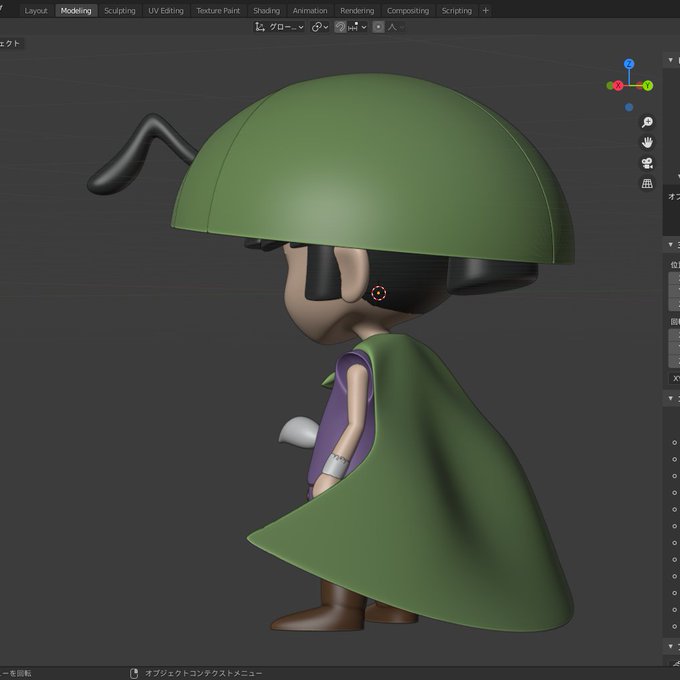
Task: Click the zoom view magnifier icon
Action: click(647, 122)
